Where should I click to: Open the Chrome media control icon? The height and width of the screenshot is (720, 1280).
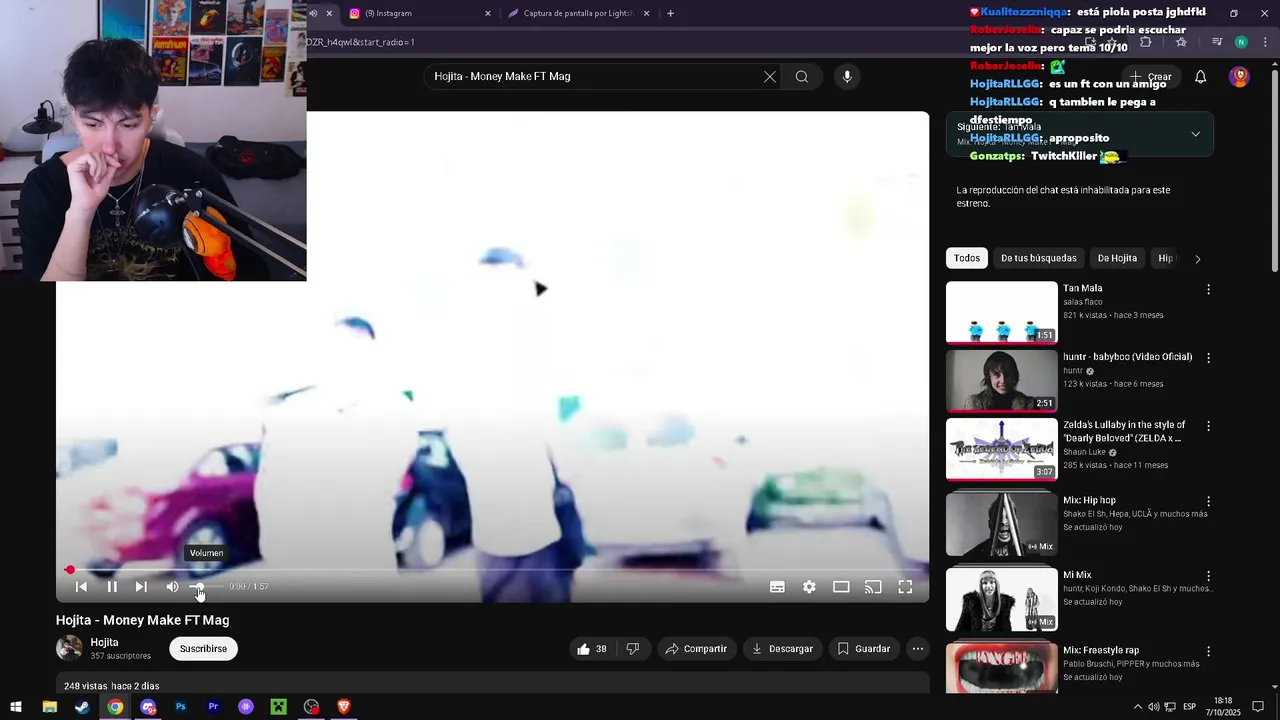[x=1217, y=42]
